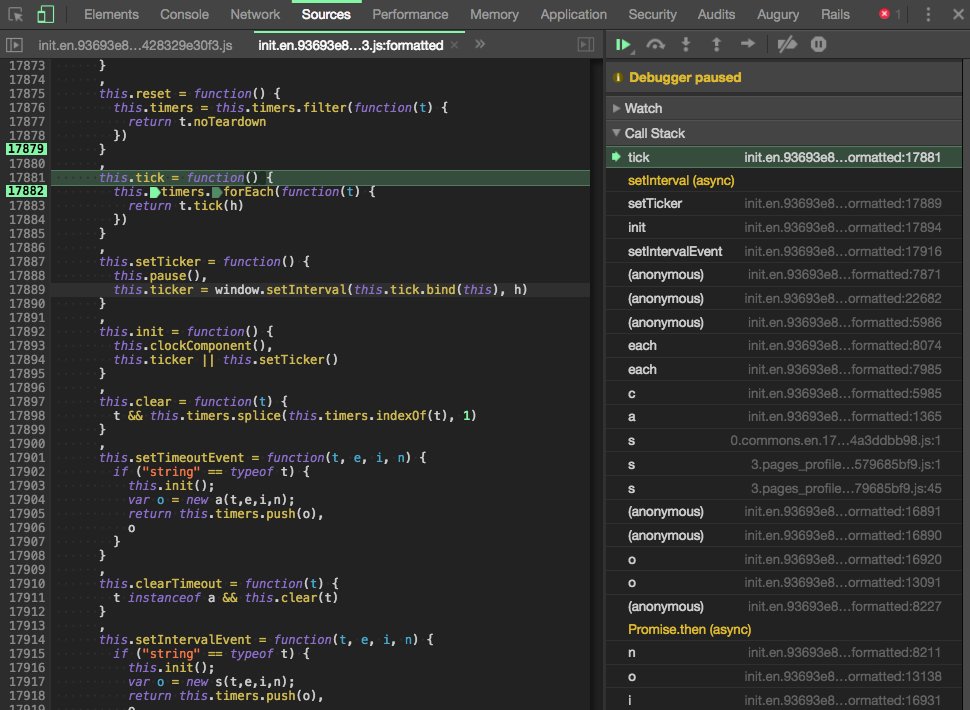Open the Console tab

pyautogui.click(x=185, y=14)
